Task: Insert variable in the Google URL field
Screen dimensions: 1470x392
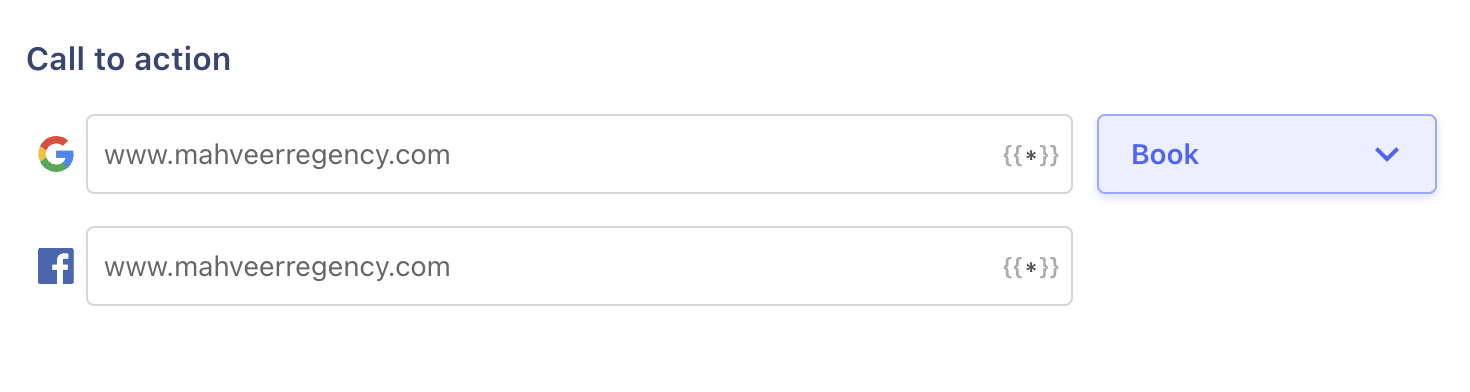Action: pos(1030,155)
